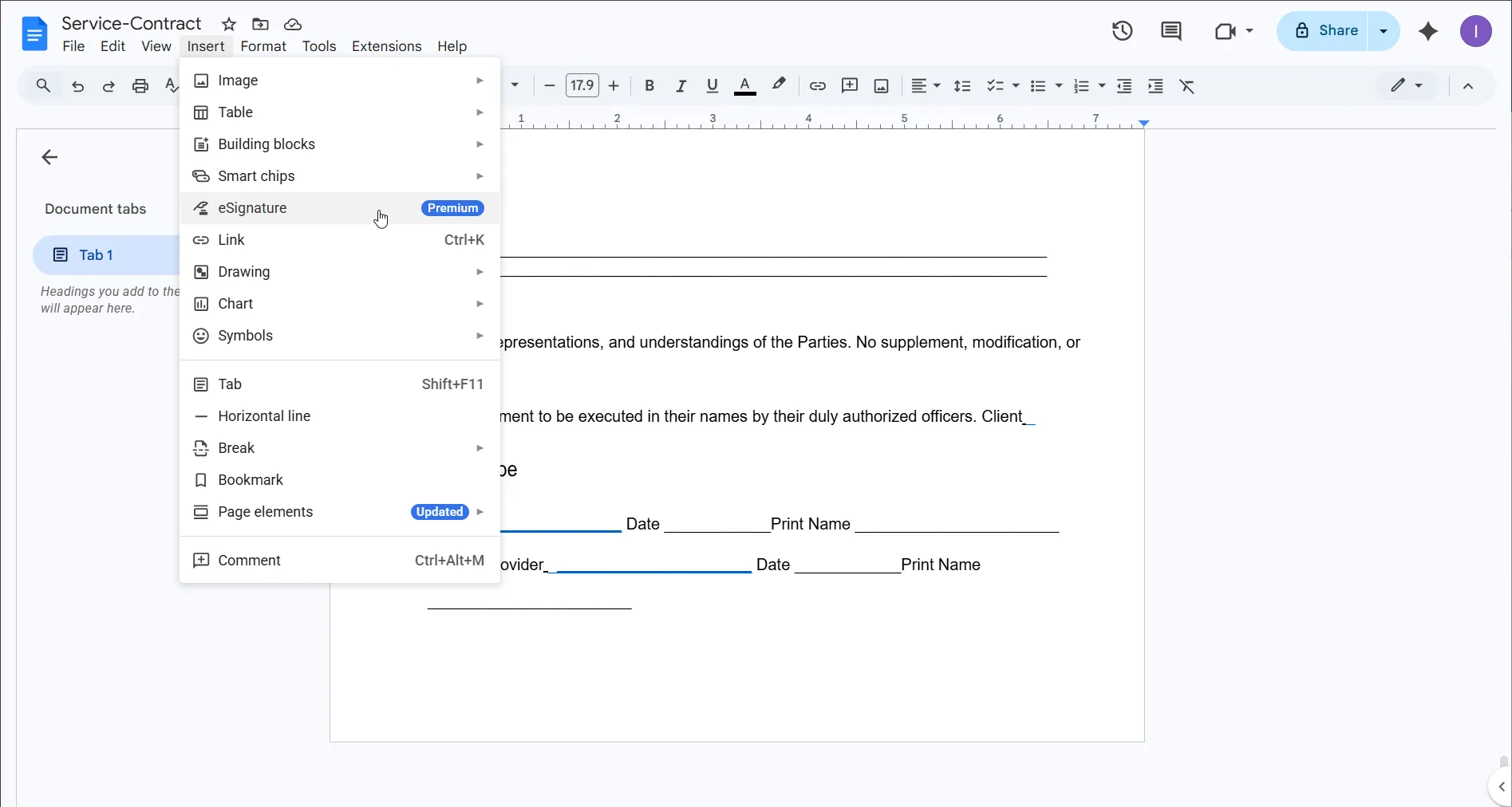Screen dimensions: 1512x807
Task: Toggle the numbered list button
Action: pos(1081,86)
